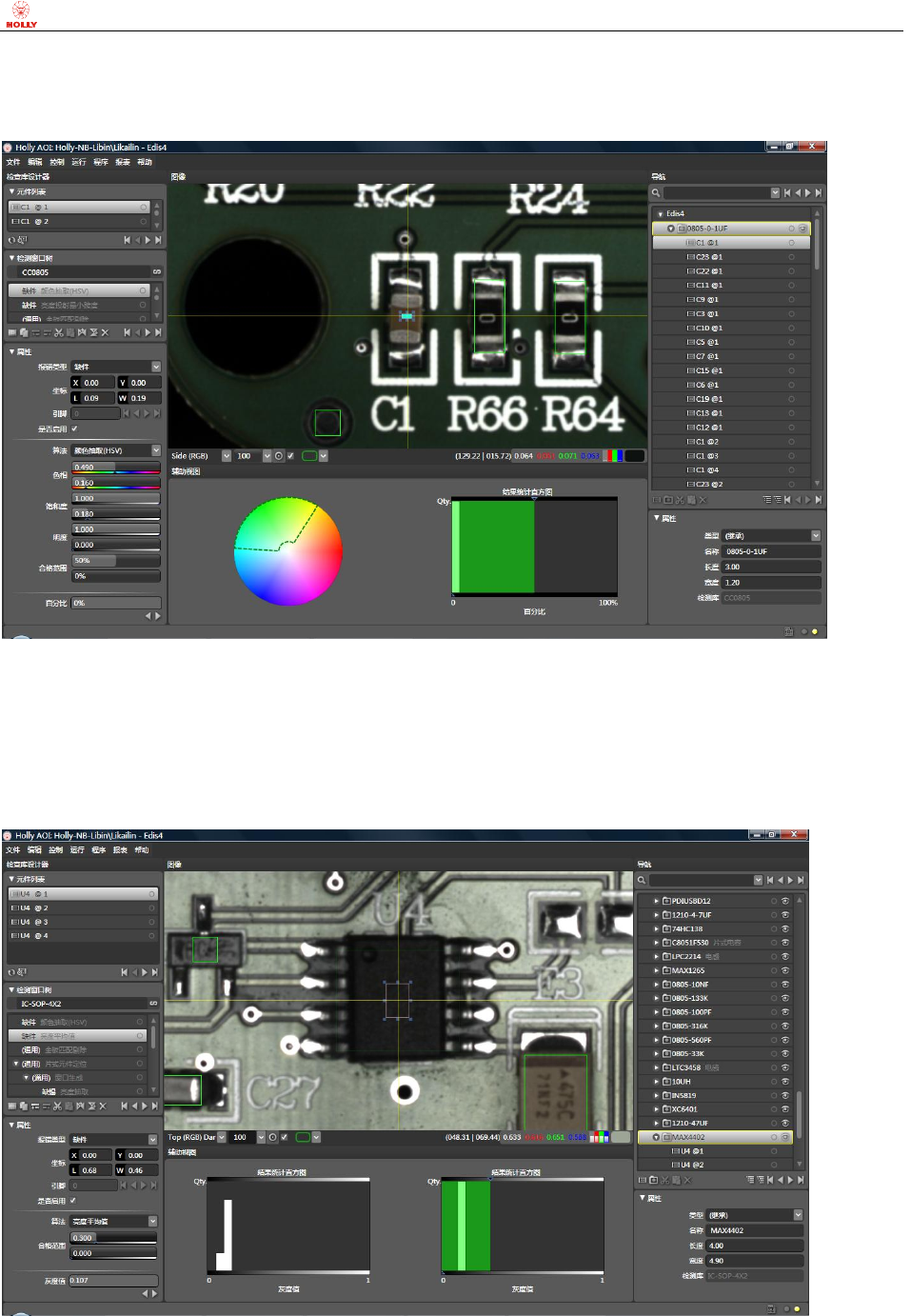
Task: Open 报表 menu in lower Holly AOI window
Action: [x=120, y=849]
